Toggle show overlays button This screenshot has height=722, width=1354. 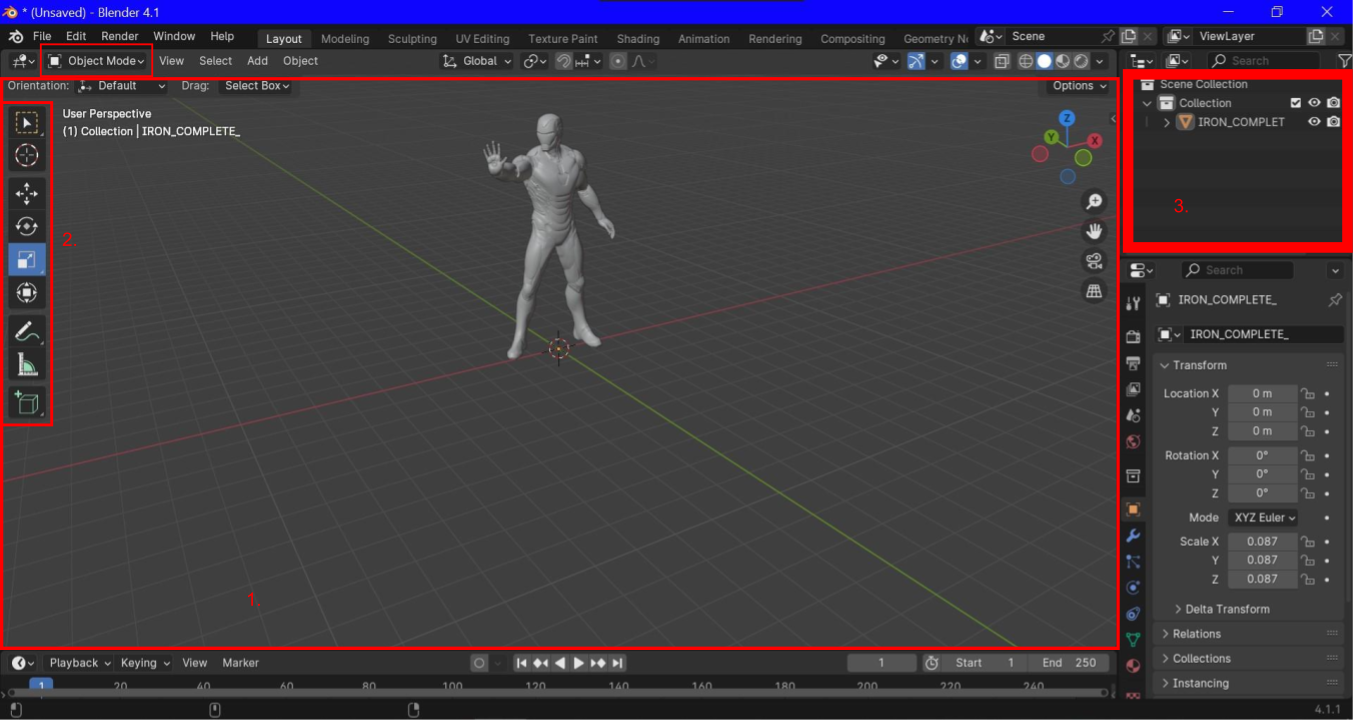pyautogui.click(x=959, y=61)
